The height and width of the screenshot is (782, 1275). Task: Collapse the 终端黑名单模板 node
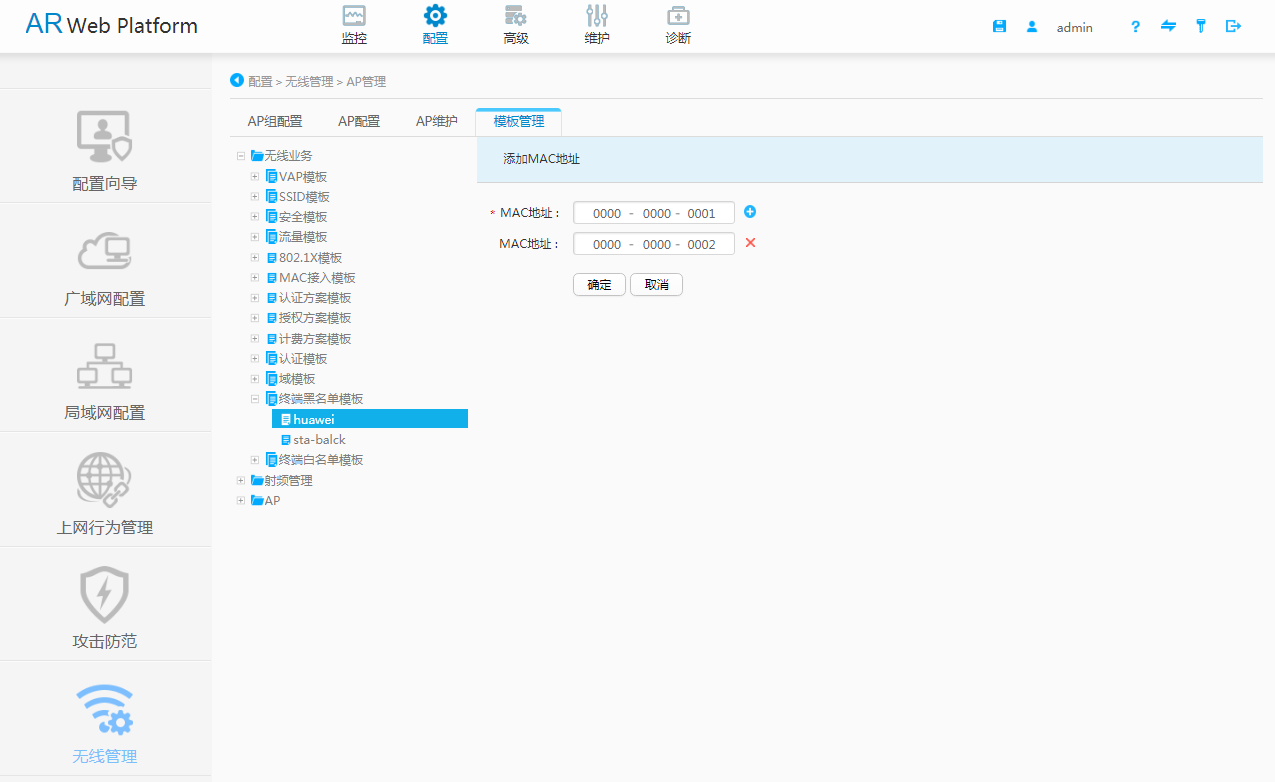coord(254,398)
